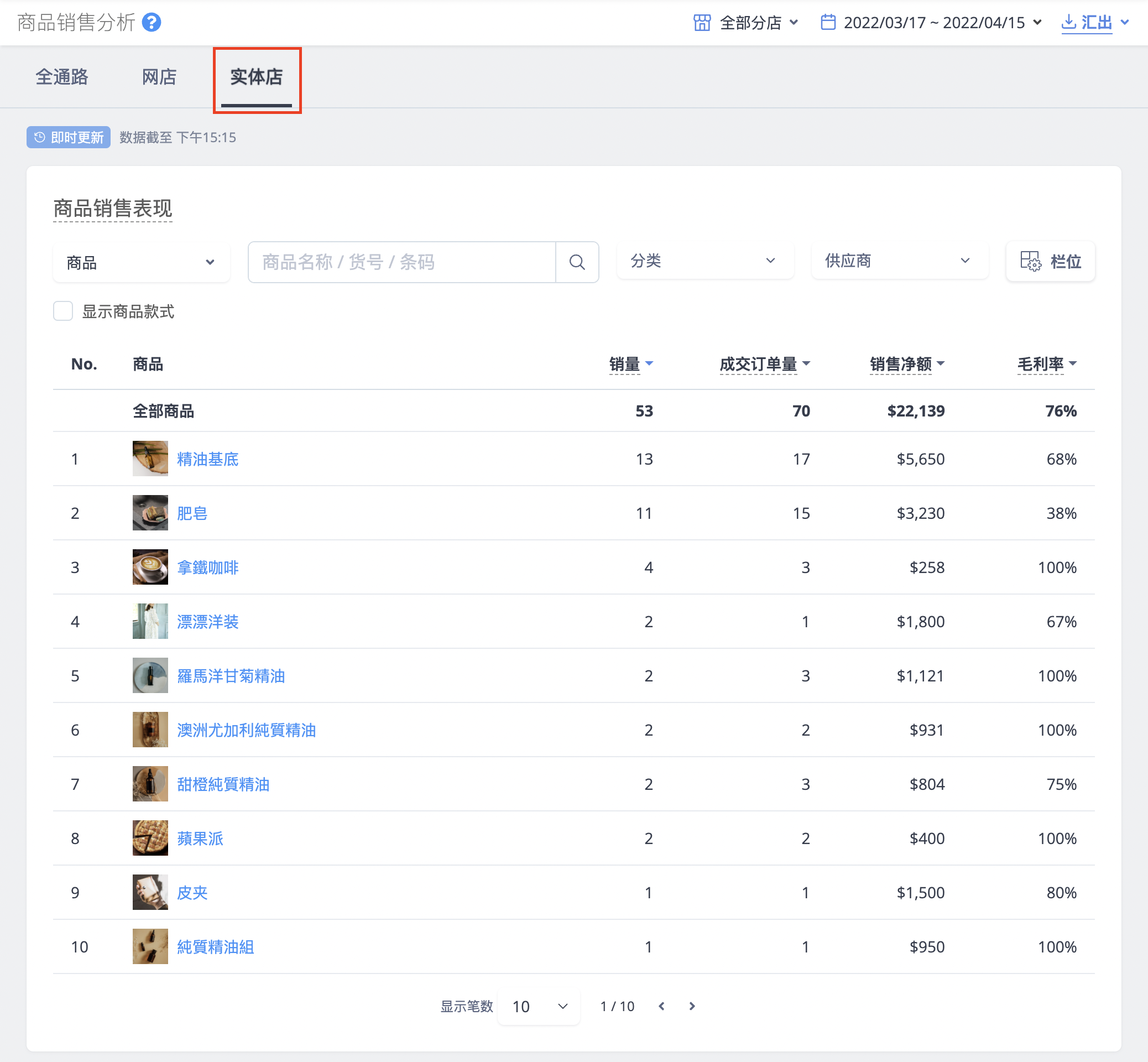Open the 商品 type dropdown
1148x1062 pixels.
pos(142,263)
